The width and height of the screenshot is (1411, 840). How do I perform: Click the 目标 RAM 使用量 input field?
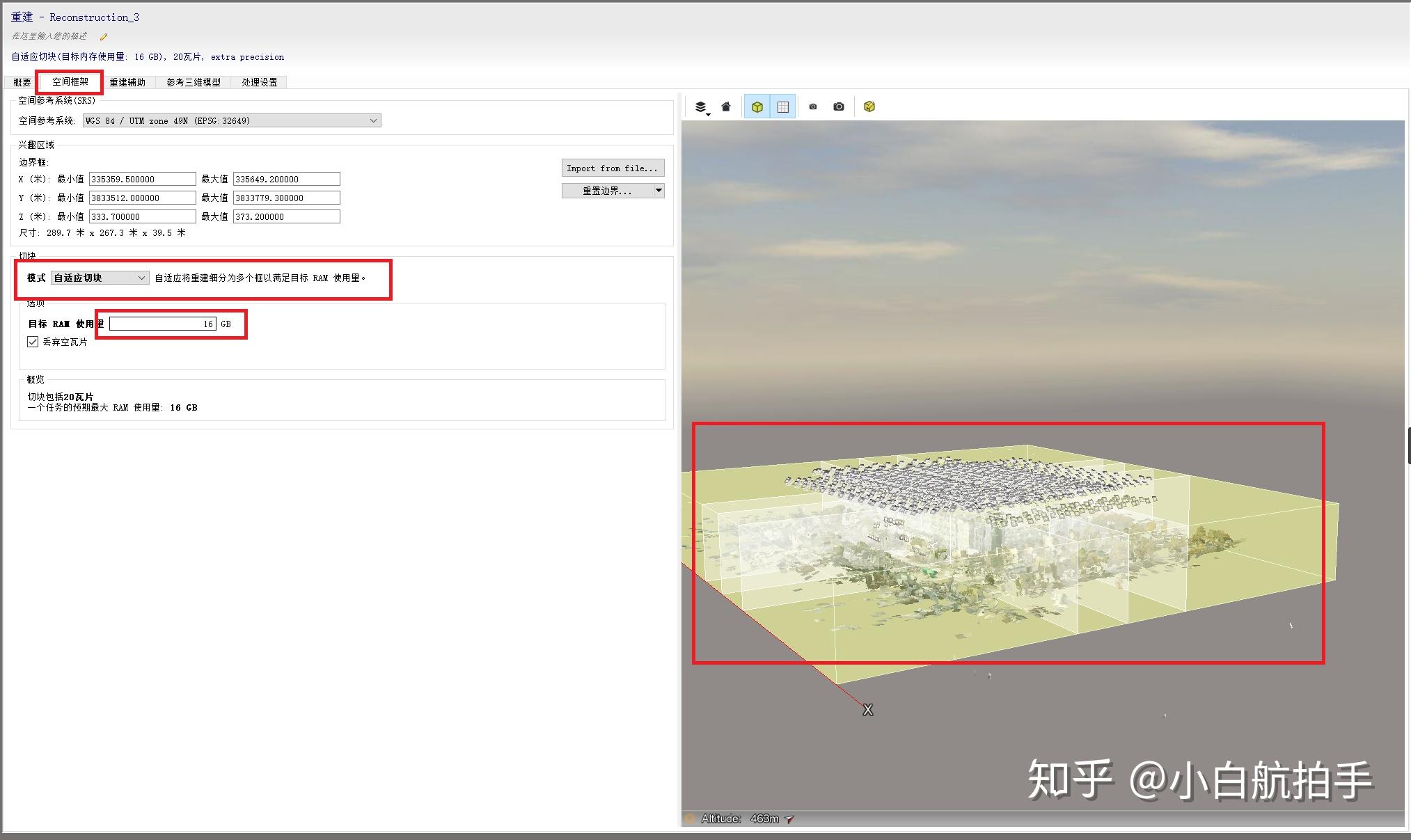pyautogui.click(x=163, y=324)
